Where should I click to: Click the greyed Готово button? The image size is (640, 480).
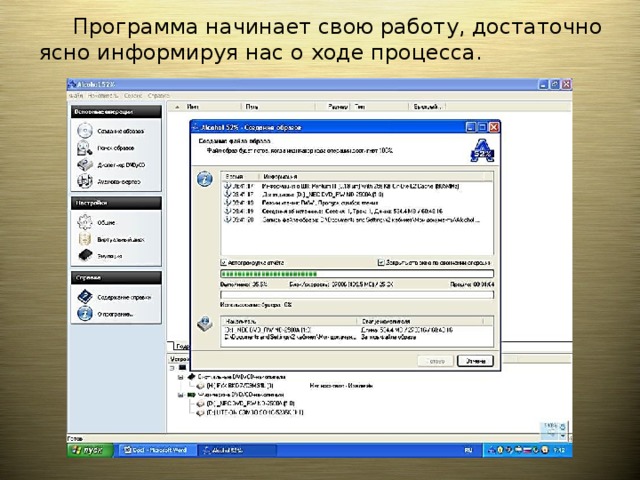(435, 361)
